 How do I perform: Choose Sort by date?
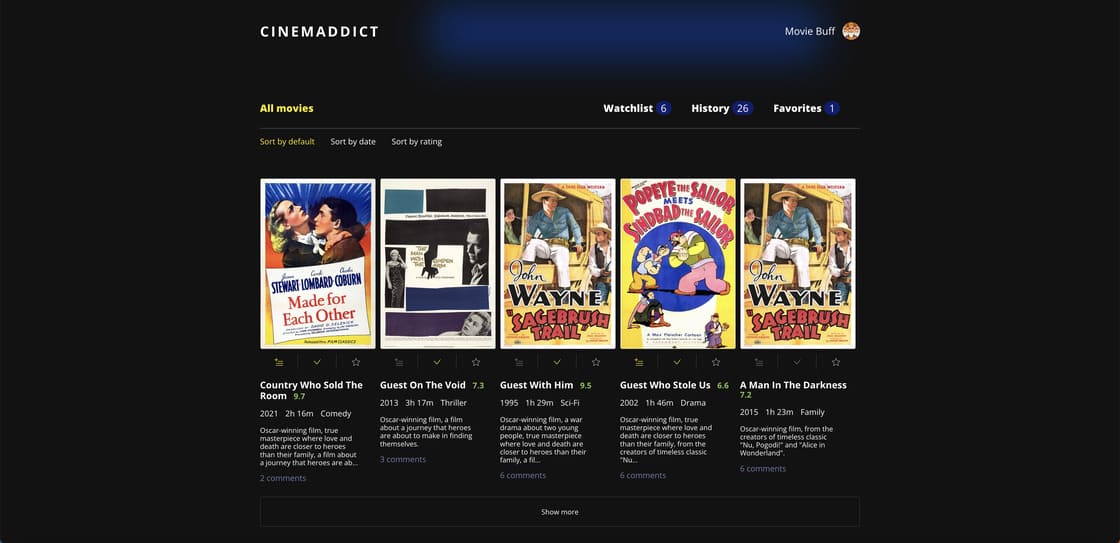point(353,141)
